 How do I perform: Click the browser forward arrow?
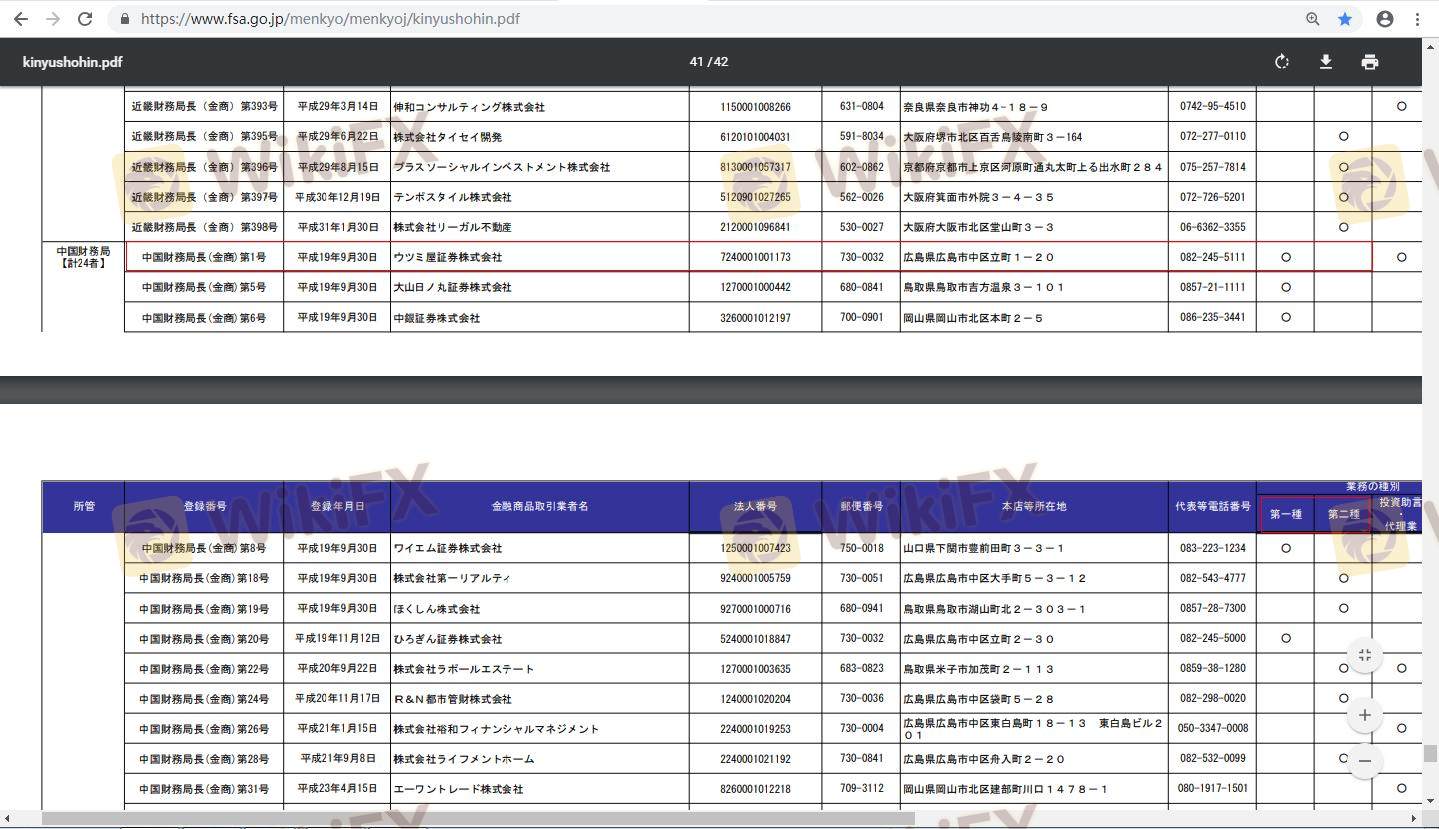[53, 19]
